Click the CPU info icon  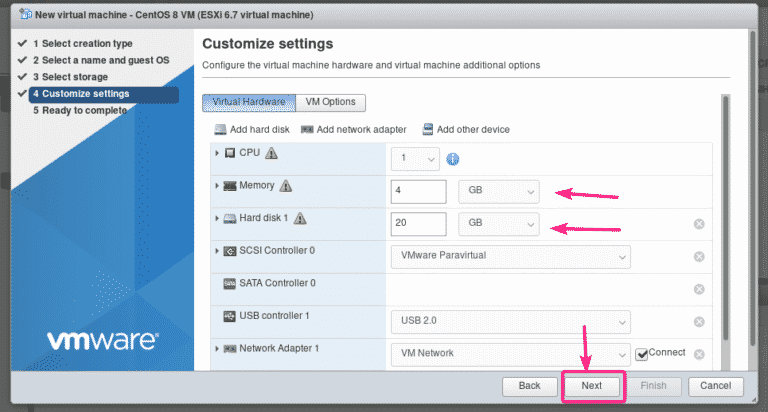click(x=452, y=158)
